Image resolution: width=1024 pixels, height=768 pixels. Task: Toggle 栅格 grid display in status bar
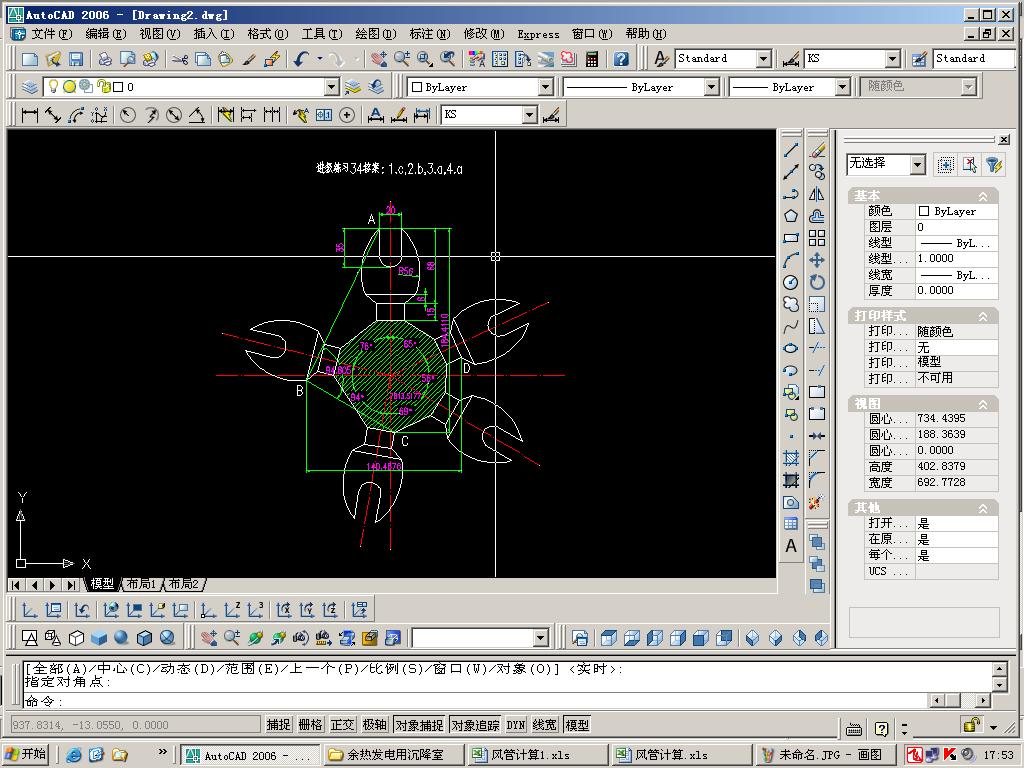click(310, 725)
